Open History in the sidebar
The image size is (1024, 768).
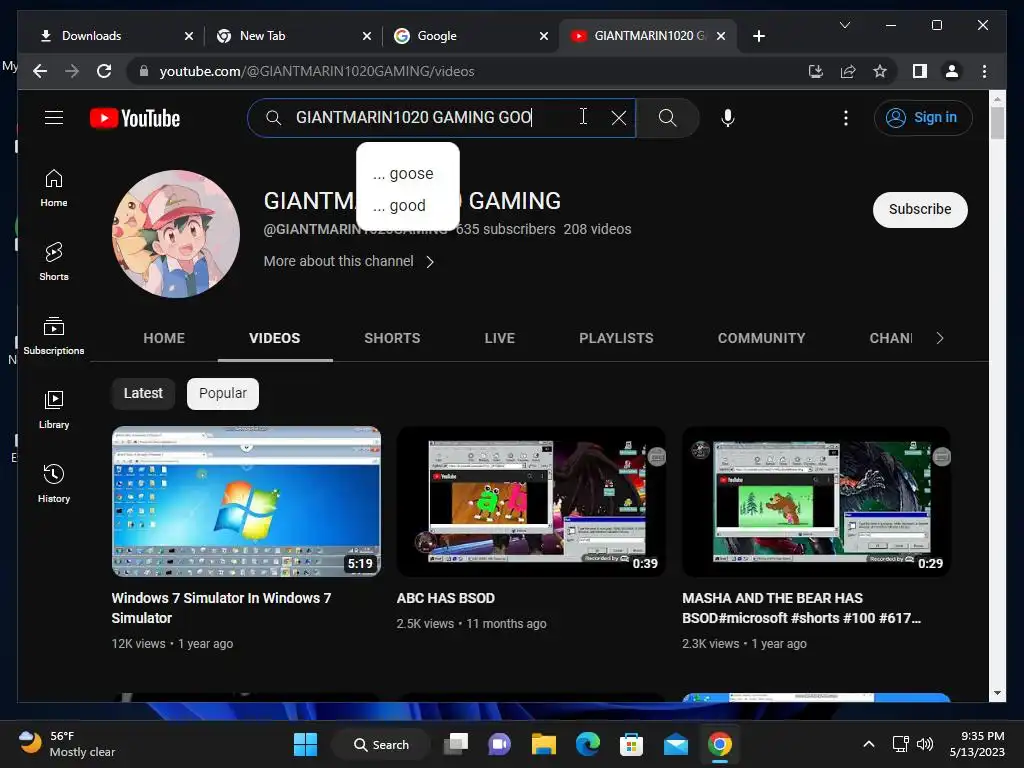point(54,483)
